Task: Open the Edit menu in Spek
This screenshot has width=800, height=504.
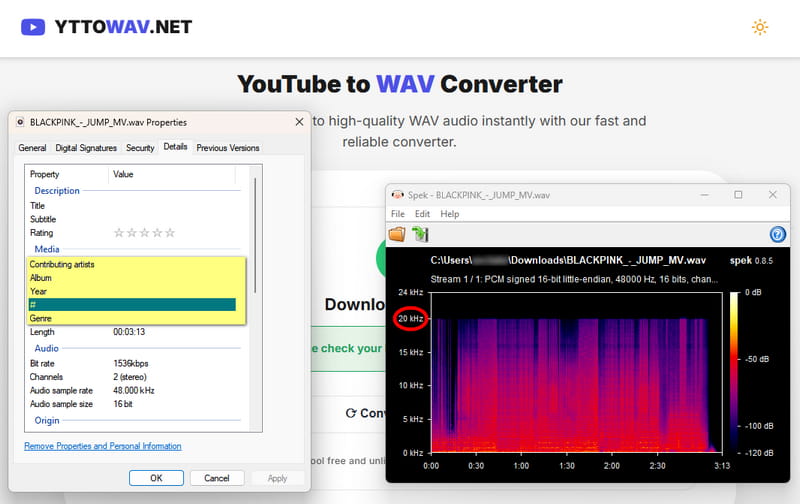Action: 422,214
